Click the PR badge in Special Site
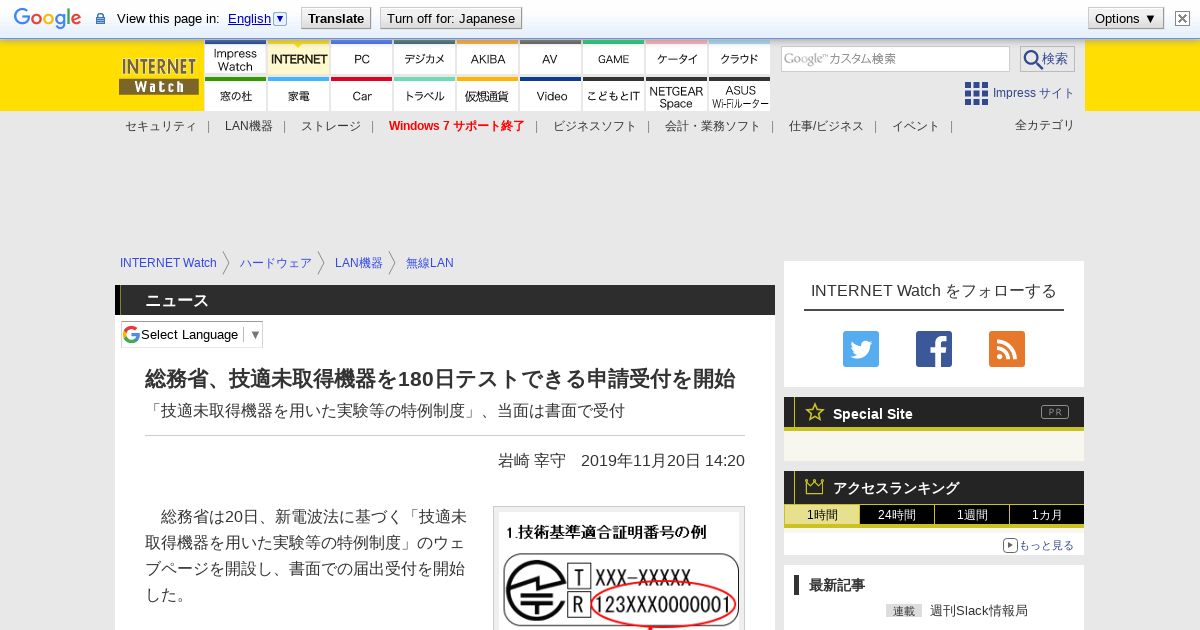Viewport: 1200px width, 630px height. [x=1055, y=412]
